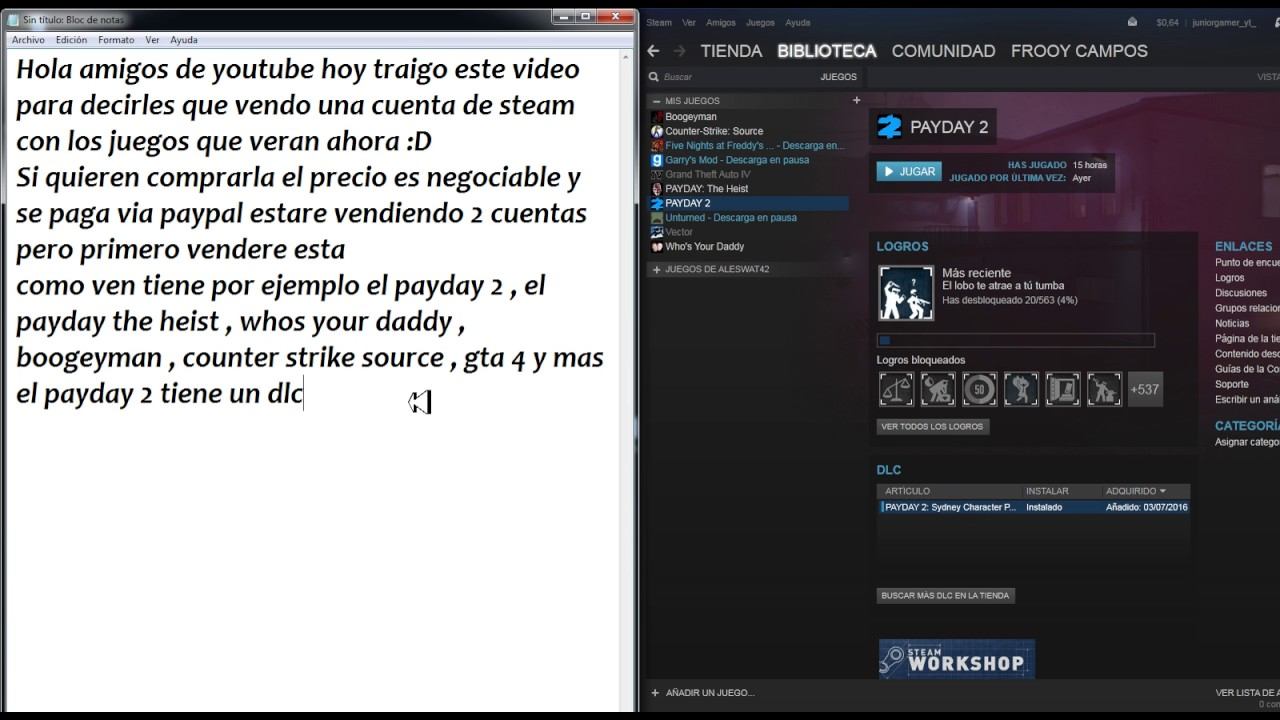The height and width of the screenshot is (720, 1280).
Task: Open the Noticias link under ENLACES
Action: coord(1232,324)
